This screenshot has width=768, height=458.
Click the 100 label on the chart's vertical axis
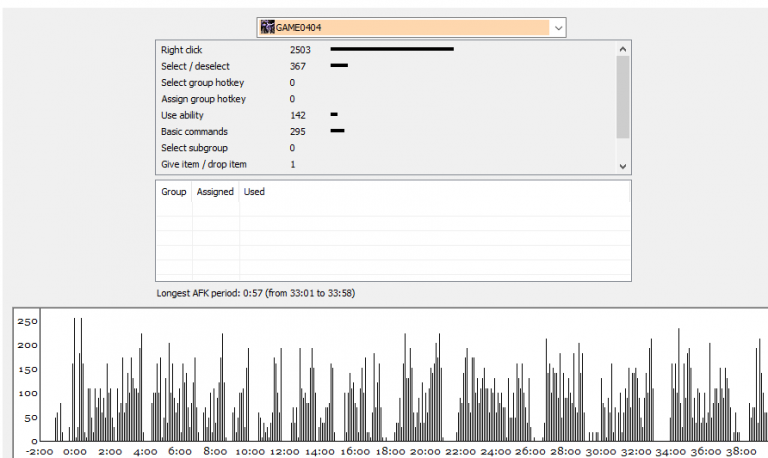[27, 393]
